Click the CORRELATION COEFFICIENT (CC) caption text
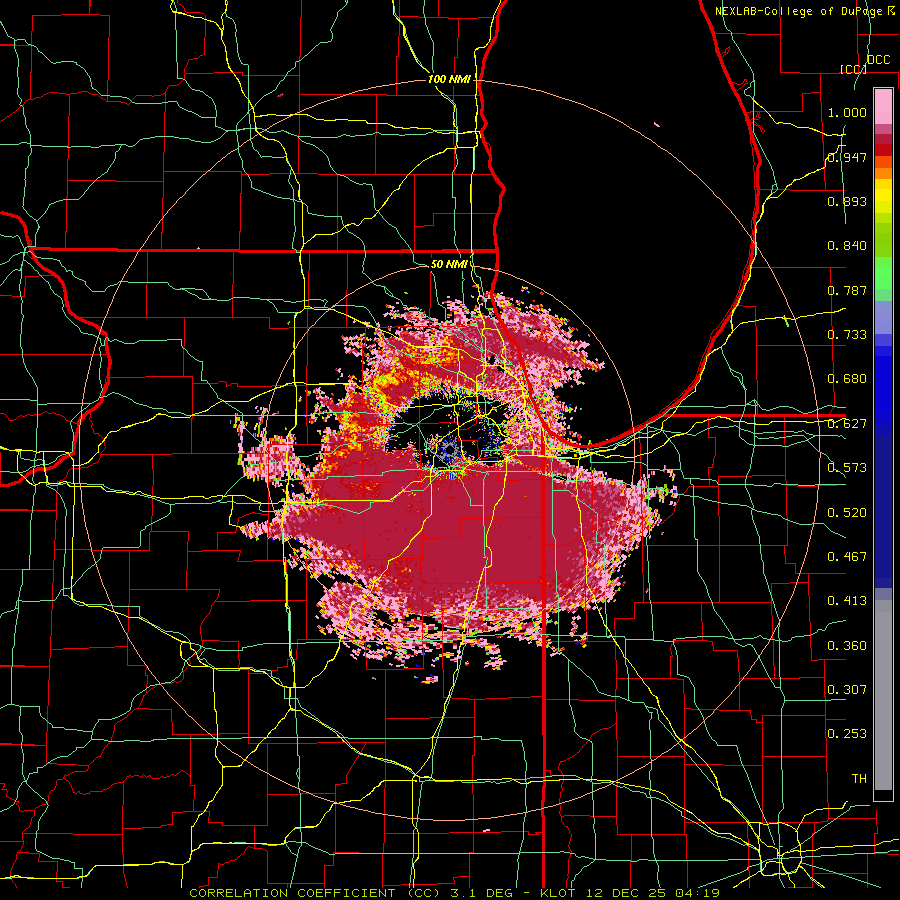Screen dimensions: 900x900 click(x=315, y=893)
